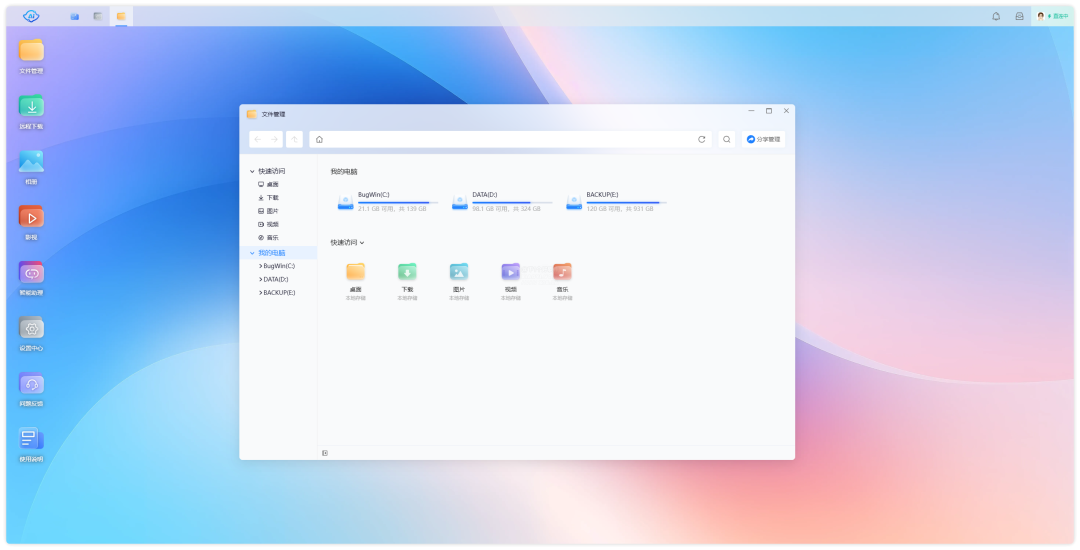This screenshot has width=1080, height=550.
Task: Click the AI logo in the top bar
Action: click(x=31, y=16)
